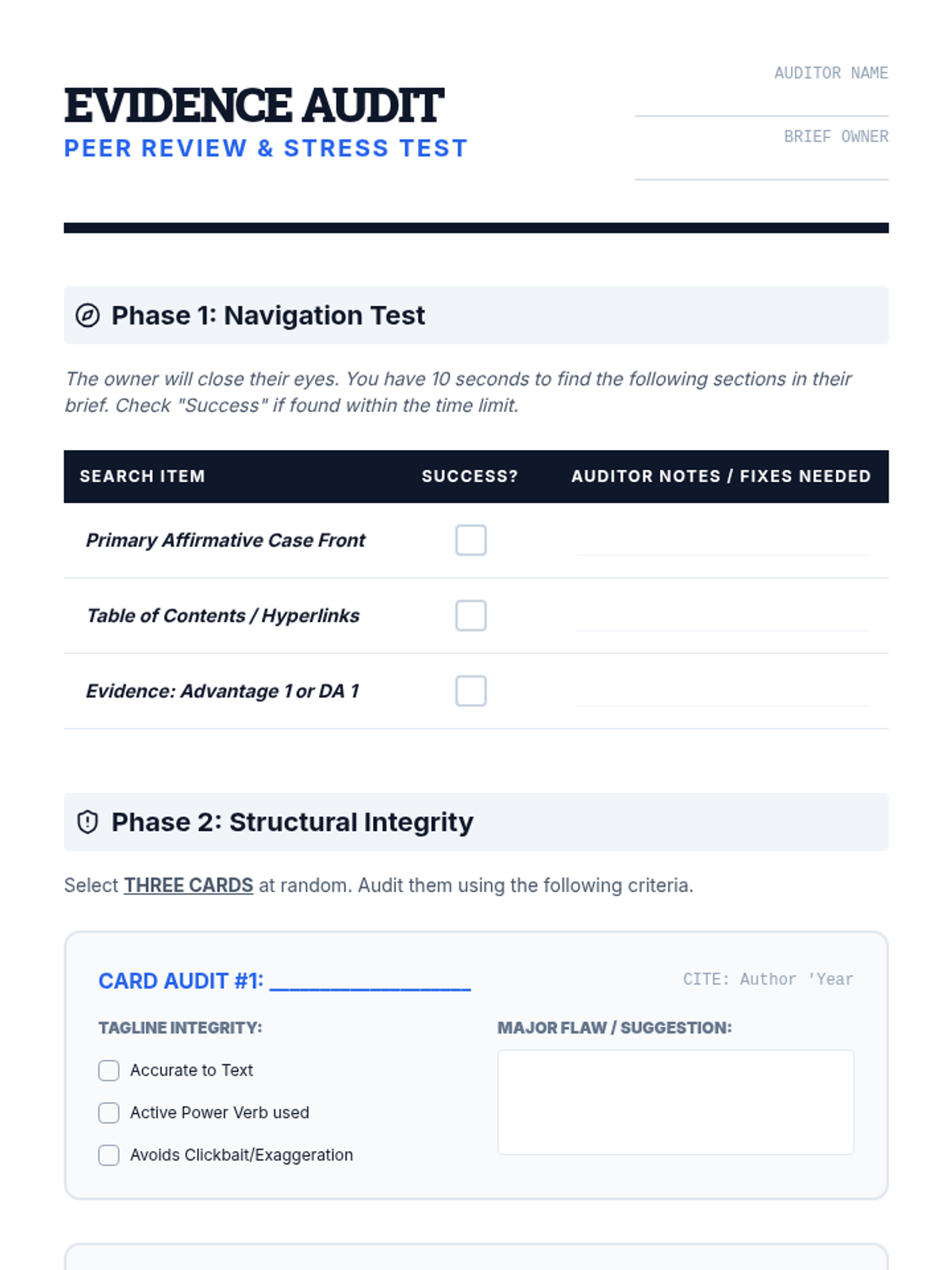Click the Major Flaw / Suggestion text box
Image resolution: width=952 pixels, height=1270 pixels.
point(675,1102)
